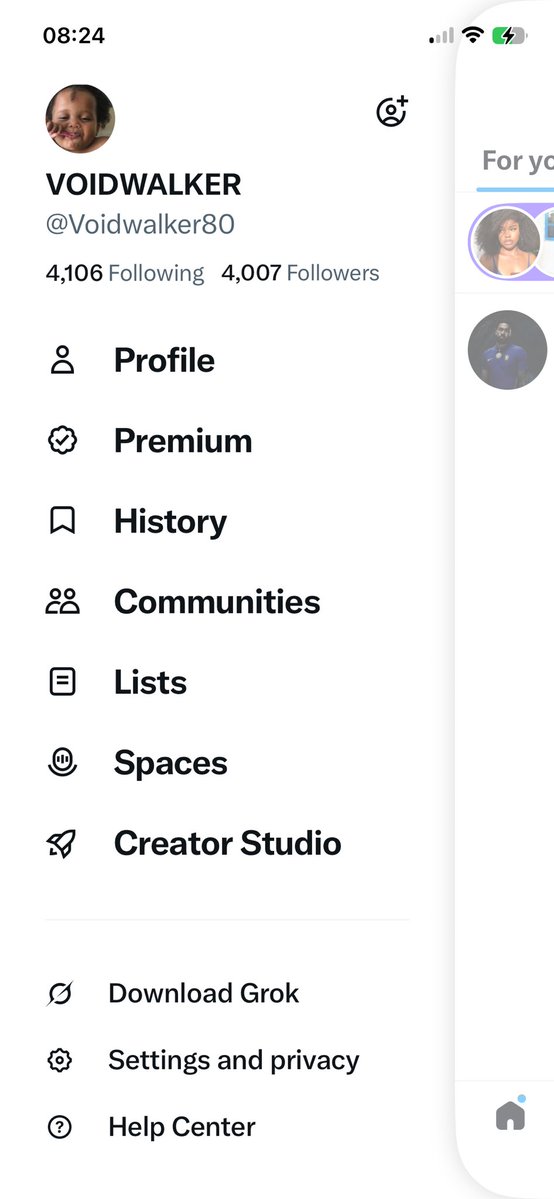Screen dimensions: 554x1199
Task: Tap the Help Center question mark icon
Action: coord(60,1127)
